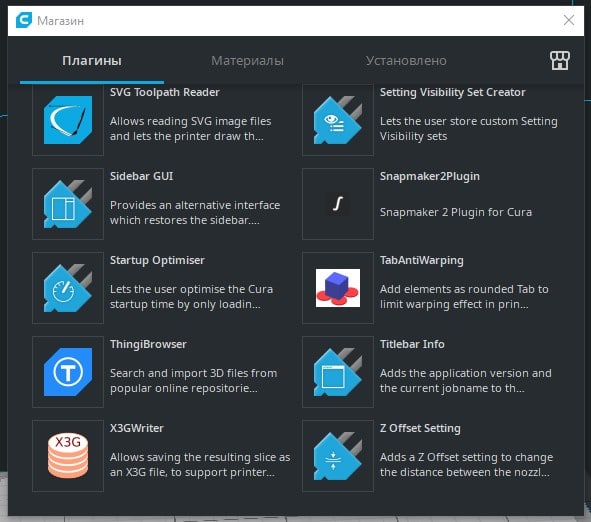Image resolution: width=591 pixels, height=522 pixels.
Task: Open the Startup Optimiser plugin icon
Action: 68,288
